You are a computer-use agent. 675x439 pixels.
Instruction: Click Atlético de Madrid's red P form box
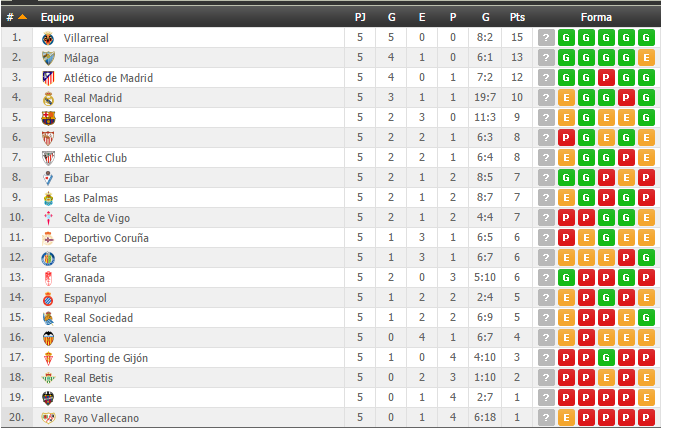click(x=606, y=78)
